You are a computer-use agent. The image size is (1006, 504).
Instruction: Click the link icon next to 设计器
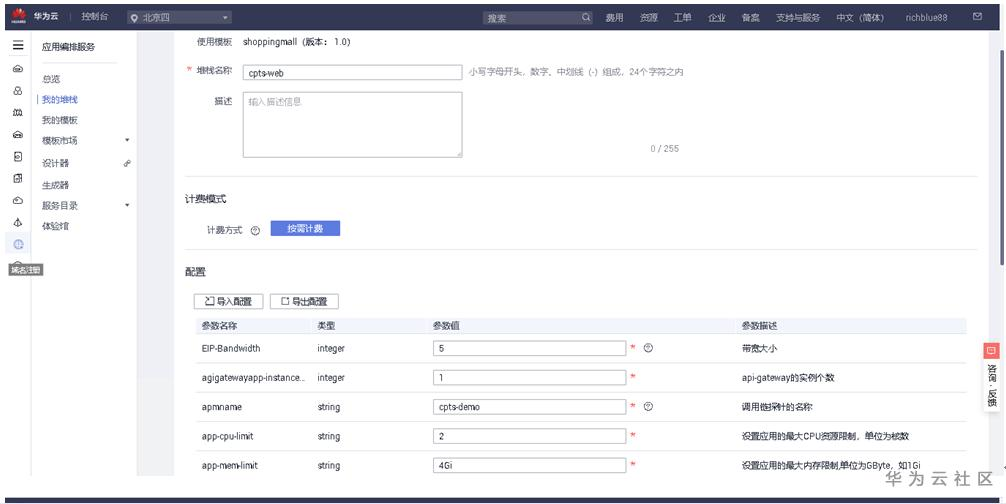[127, 164]
